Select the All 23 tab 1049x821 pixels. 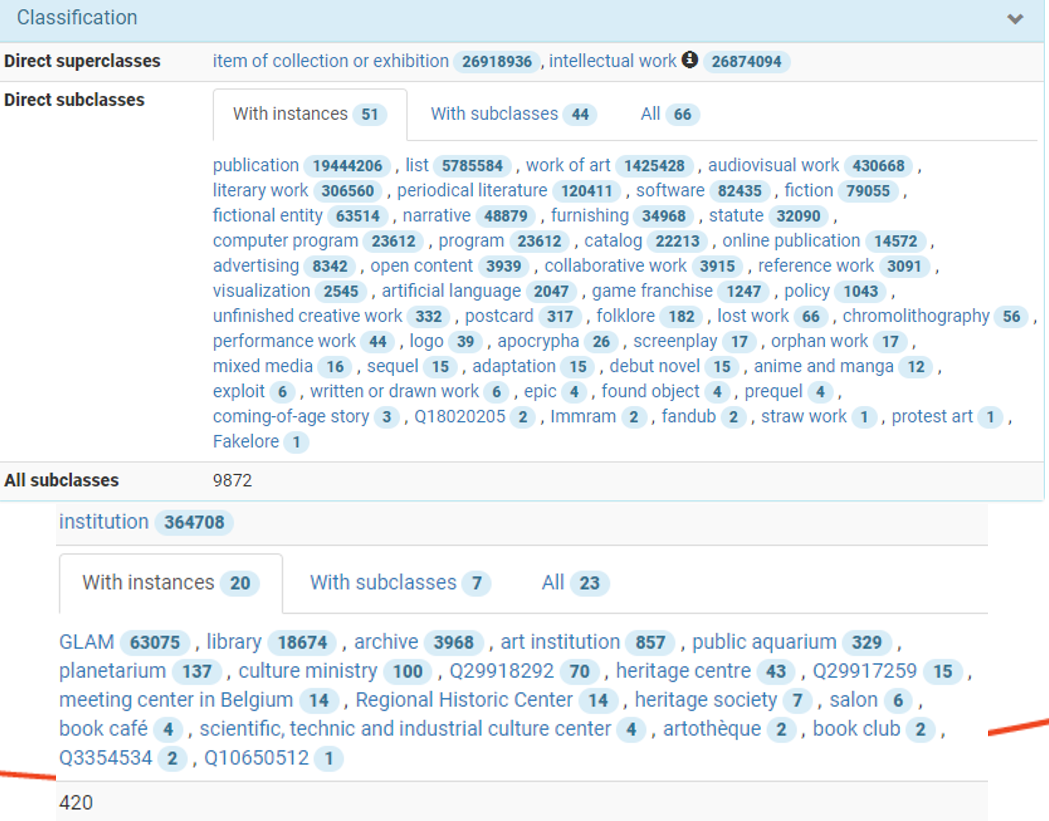575,582
